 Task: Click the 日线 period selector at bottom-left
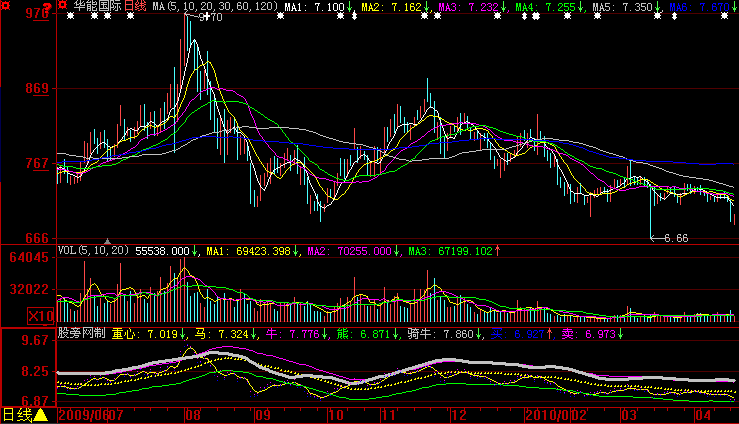click(x=17, y=414)
